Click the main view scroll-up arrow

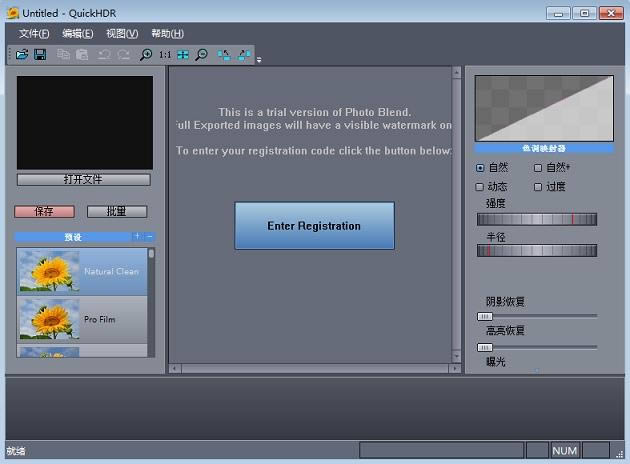[456, 72]
